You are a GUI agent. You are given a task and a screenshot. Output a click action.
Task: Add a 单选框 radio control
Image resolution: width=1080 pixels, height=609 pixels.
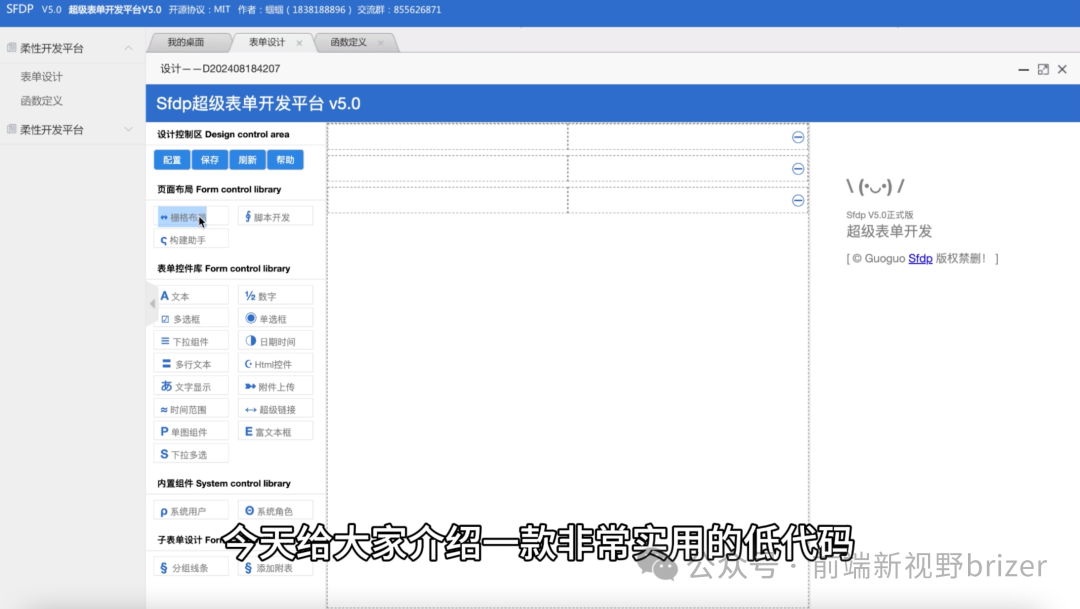(x=275, y=318)
